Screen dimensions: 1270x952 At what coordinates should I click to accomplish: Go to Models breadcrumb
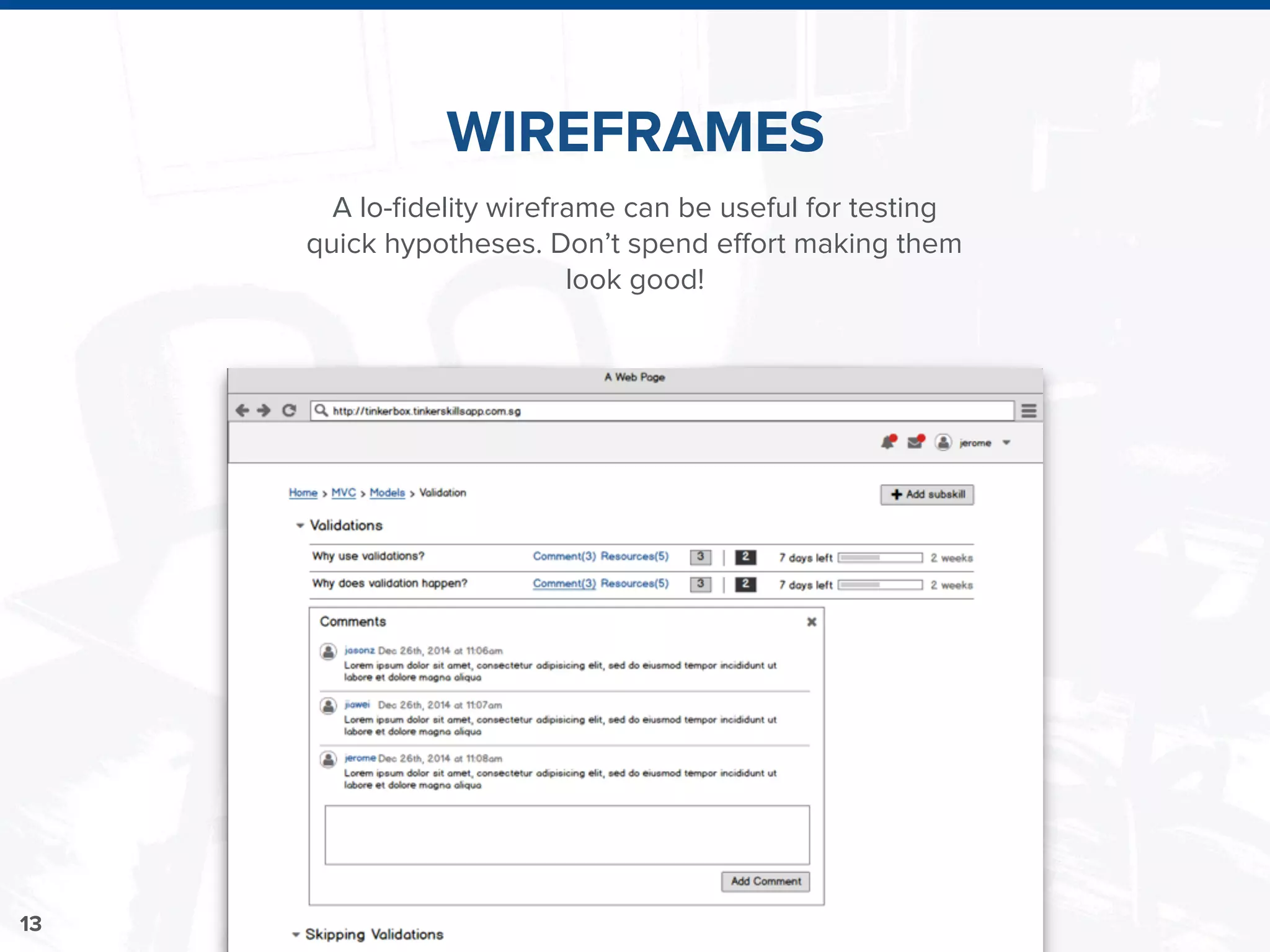[x=387, y=493]
